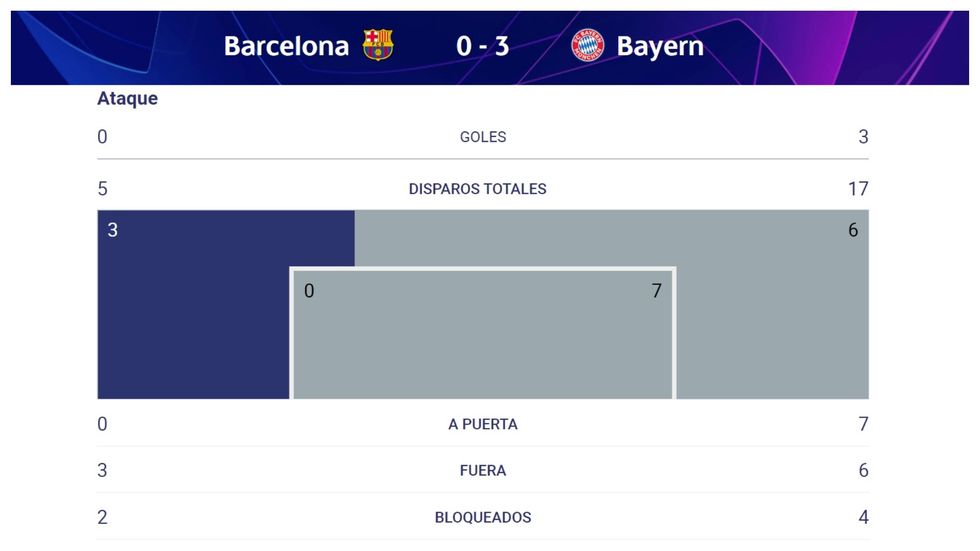Click the 0 - 3 match score
This screenshot has width=980, height=551.
coord(482,46)
